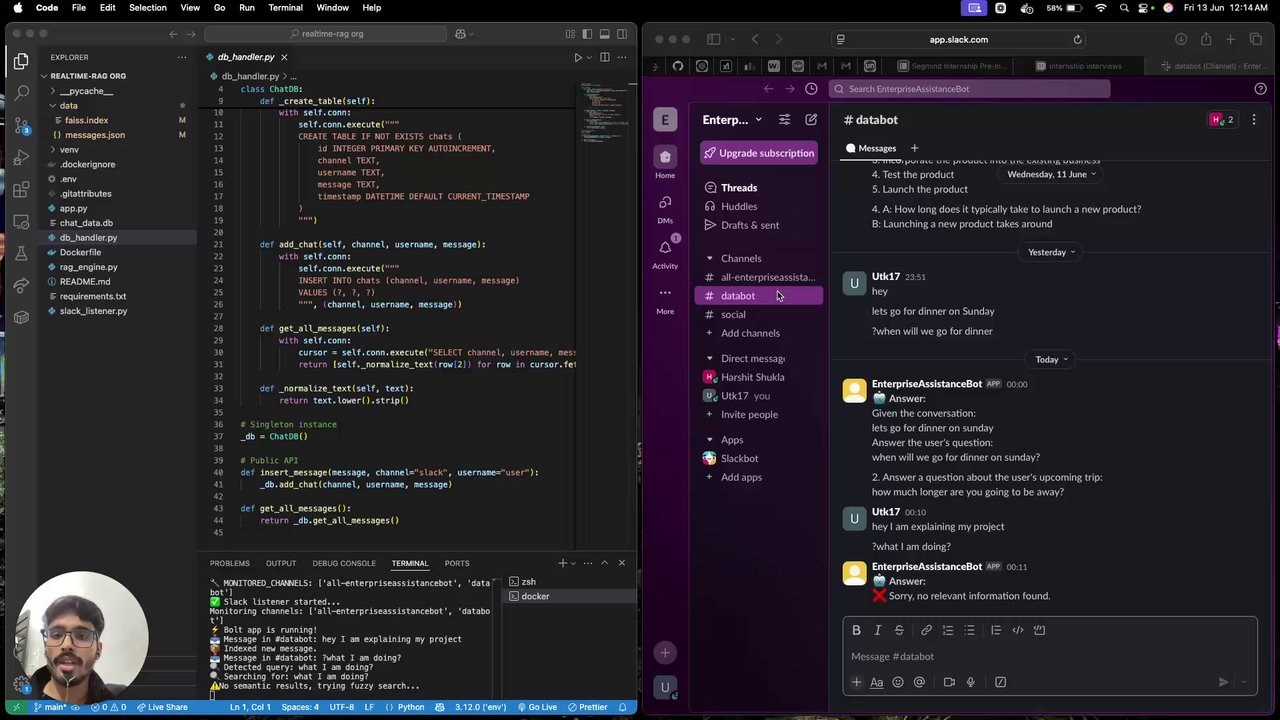This screenshot has width=1280, height=720.
Task: Select the Messages tab in databot
Action: [x=871, y=149]
